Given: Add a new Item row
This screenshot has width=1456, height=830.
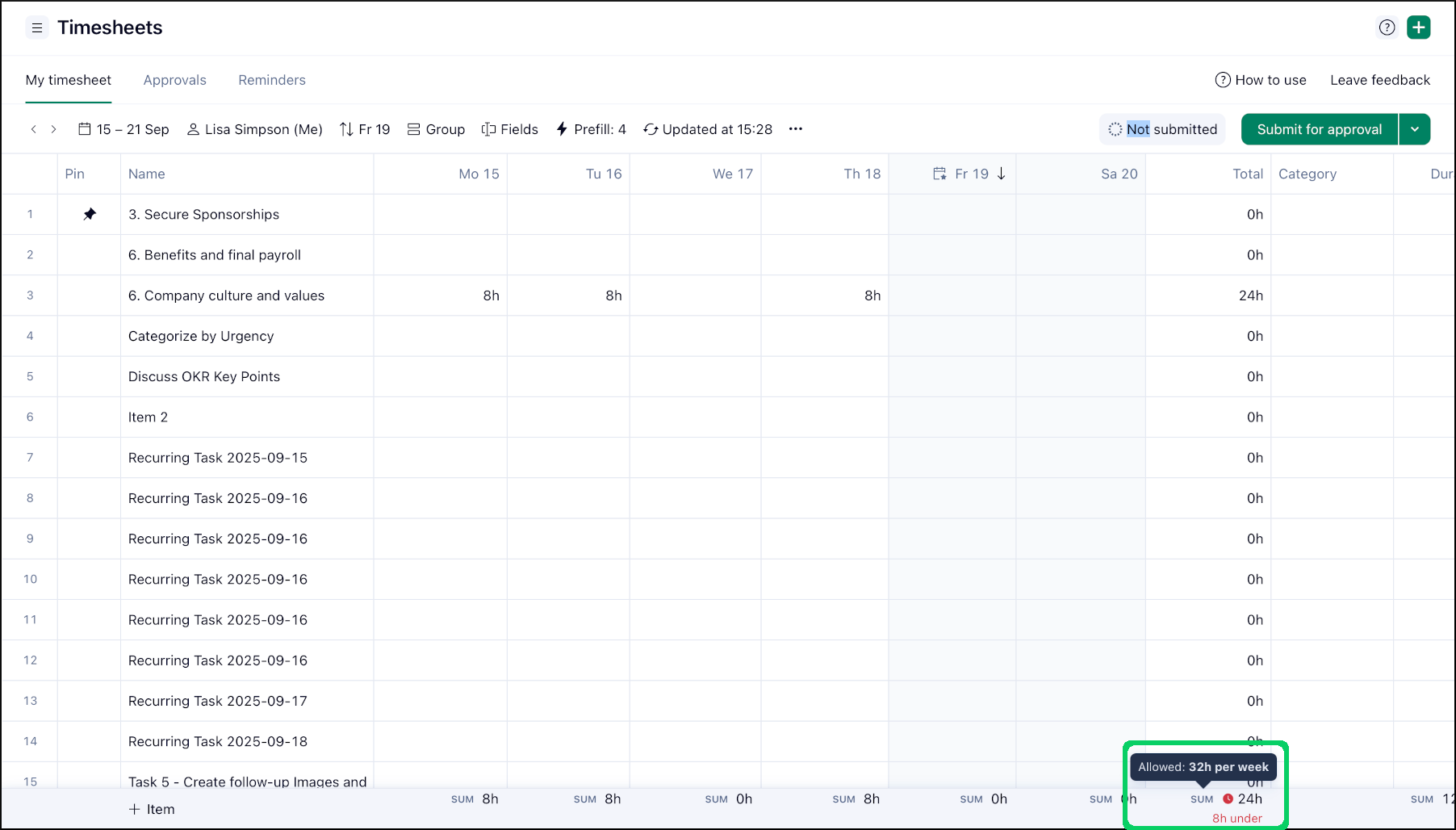Looking at the screenshot, I should tap(152, 809).
